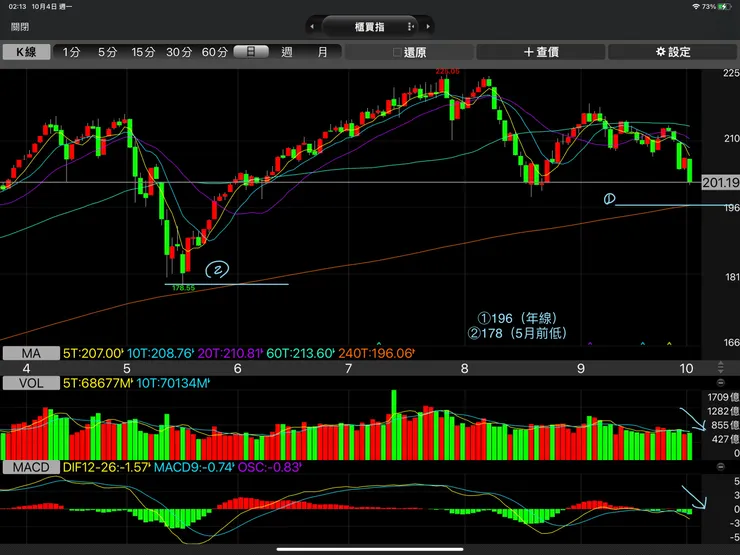This screenshot has height=555, width=740.
Task: Toggle the 還原 checkbox
Action: pos(397,52)
